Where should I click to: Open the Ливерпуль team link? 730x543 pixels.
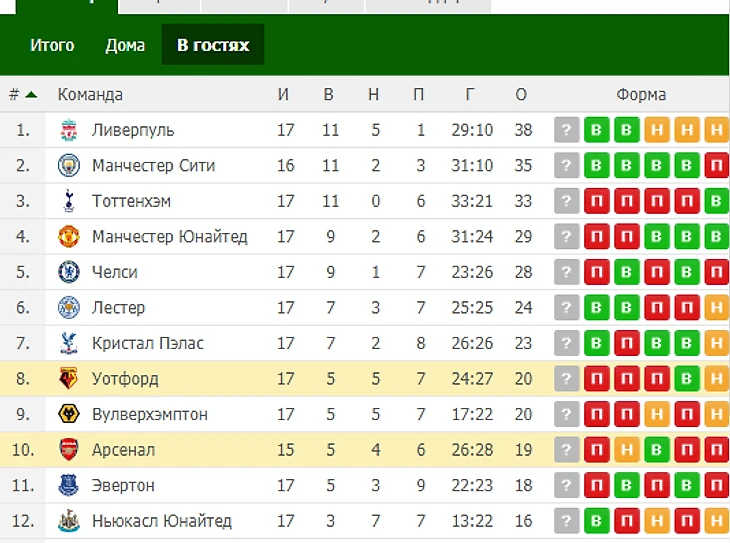tap(133, 130)
